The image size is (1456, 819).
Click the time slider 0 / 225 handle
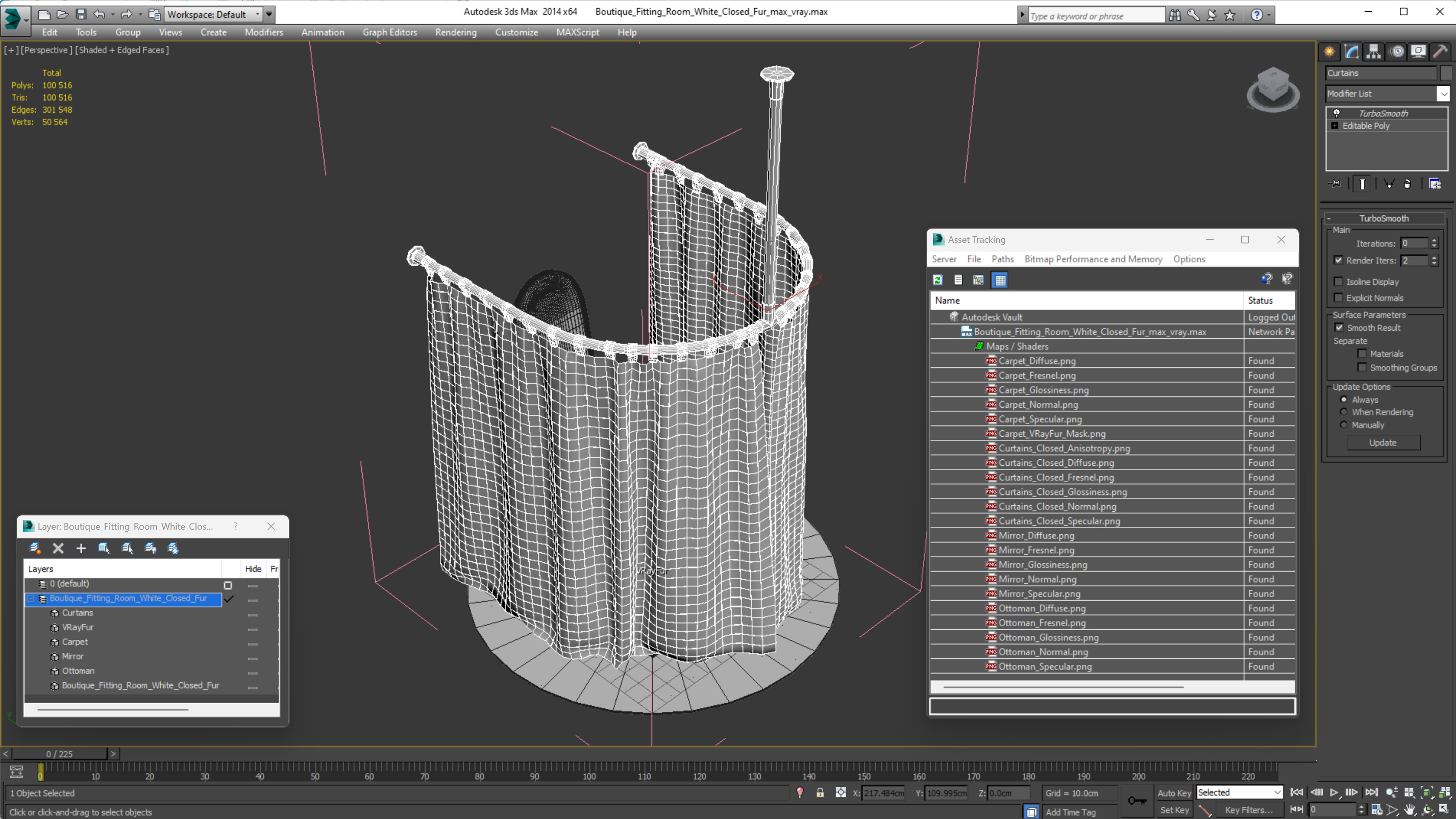59,754
